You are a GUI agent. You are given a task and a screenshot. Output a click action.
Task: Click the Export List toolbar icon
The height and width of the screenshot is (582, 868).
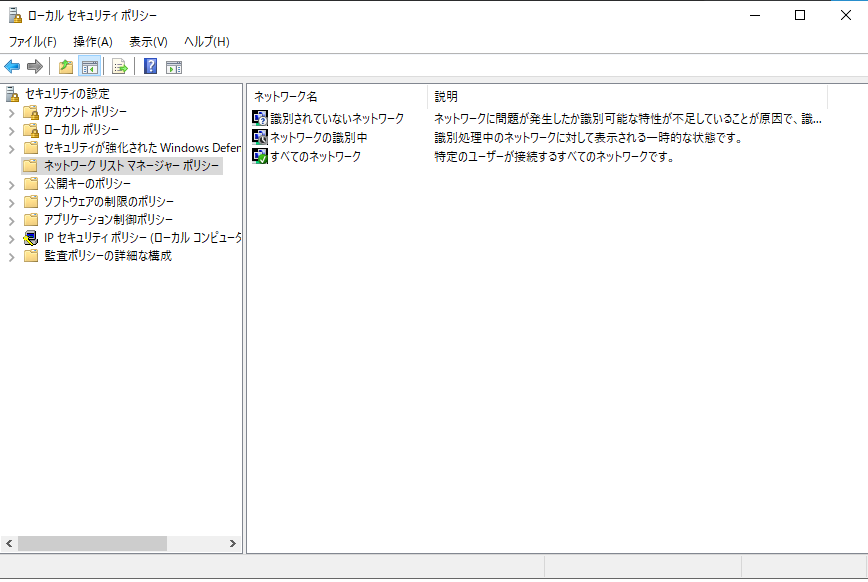click(120, 67)
